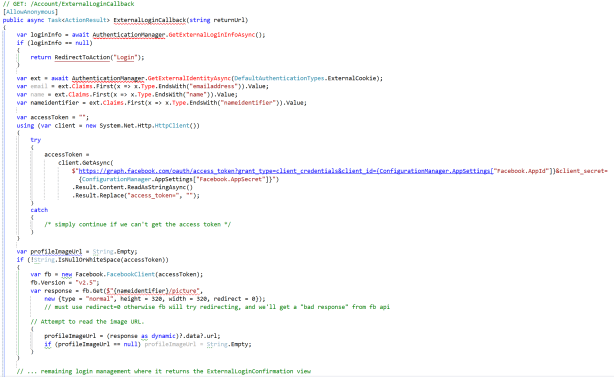Click the "nameidentifier" string literal in EndsWith

[249, 103]
